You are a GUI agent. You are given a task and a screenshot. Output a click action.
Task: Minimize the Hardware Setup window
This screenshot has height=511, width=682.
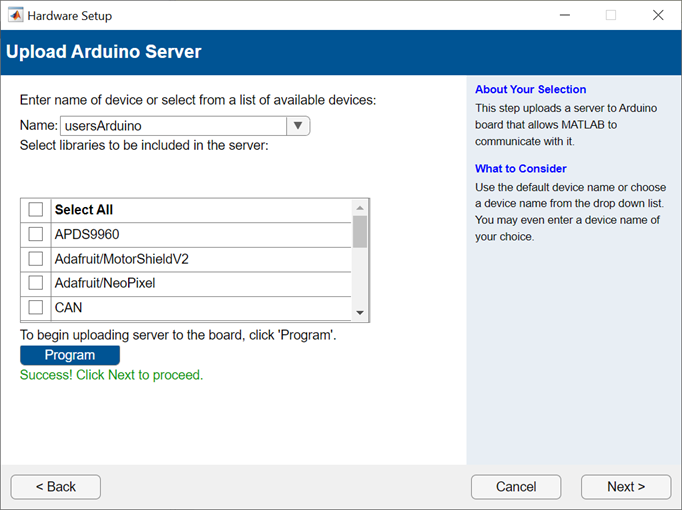click(564, 15)
